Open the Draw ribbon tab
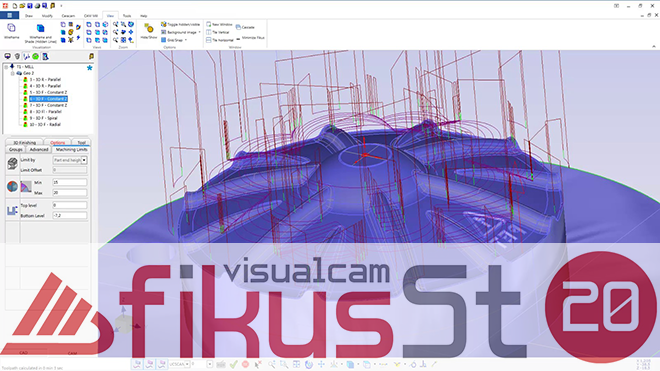 [29, 16]
